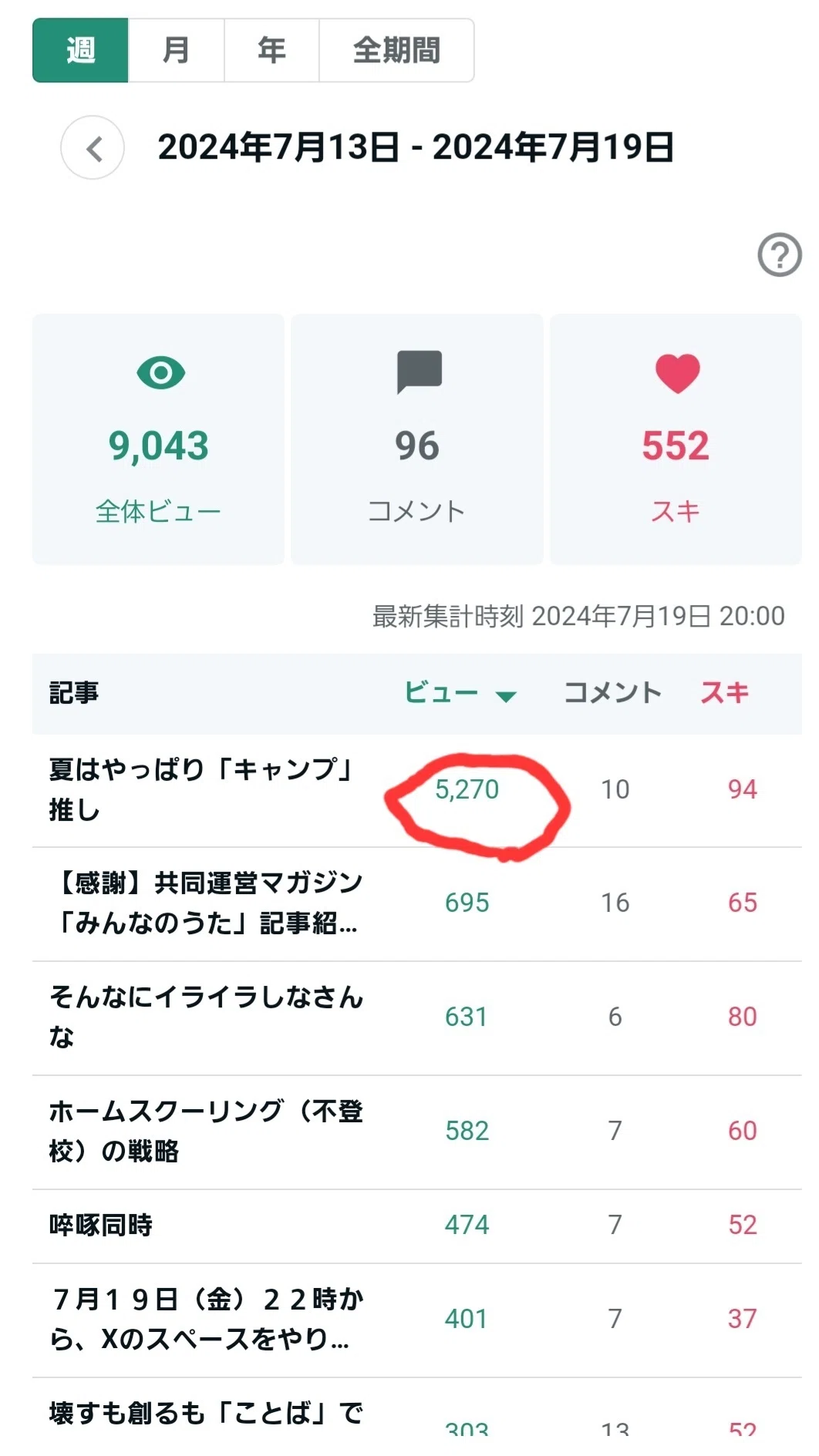819x1456 pixels.
Task: Open article 啐啄同時
Action: tap(101, 1225)
